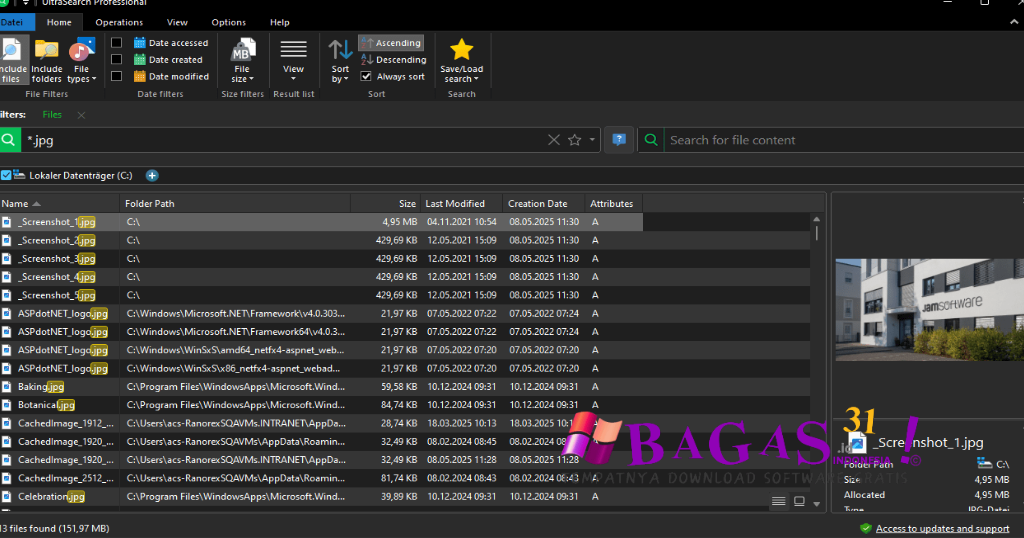Select the _Screenshot_1.jpg row
Image resolution: width=1024 pixels, height=538 pixels.
tap(321, 222)
